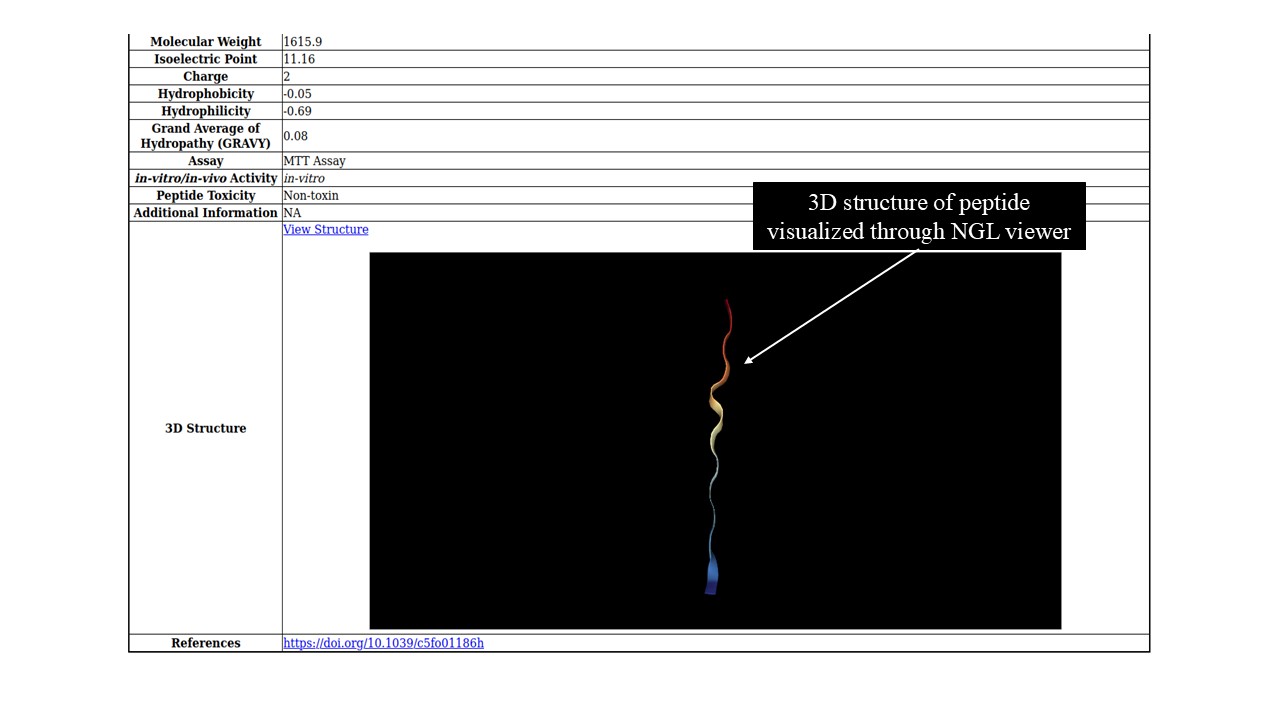Viewport: 1280px width, 720px height.
Task: Select the Molecular Weight value 1615.9
Action: tap(303, 42)
